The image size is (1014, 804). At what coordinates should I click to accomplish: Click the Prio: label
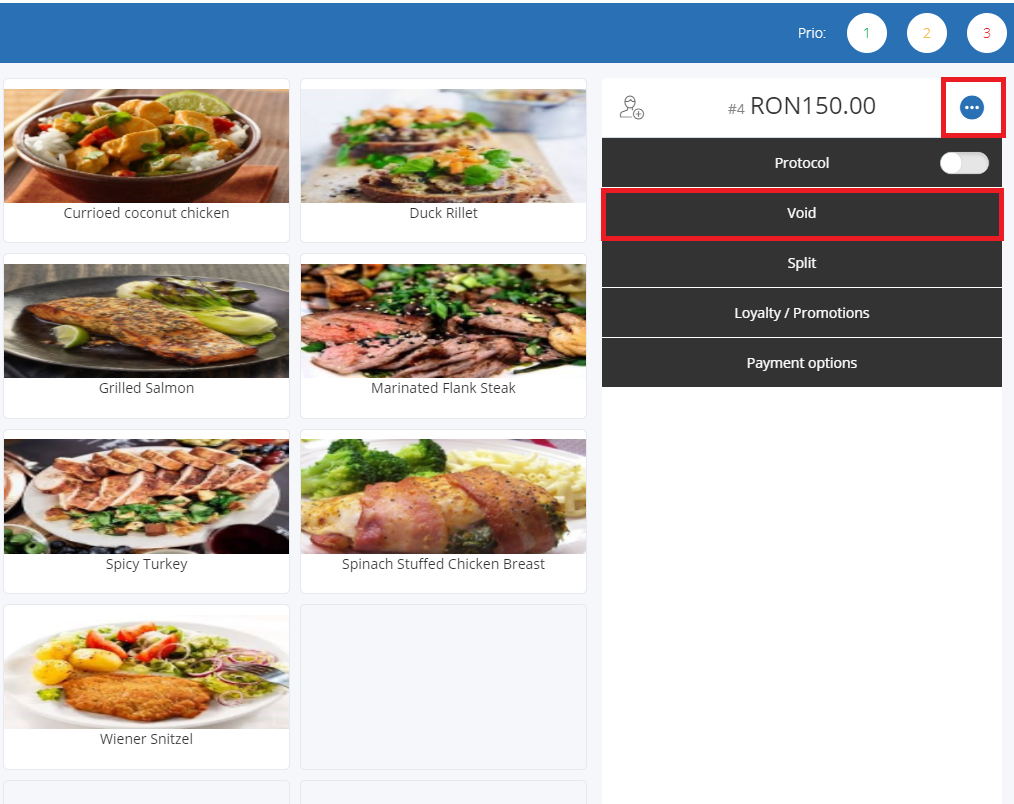pyautogui.click(x=812, y=33)
